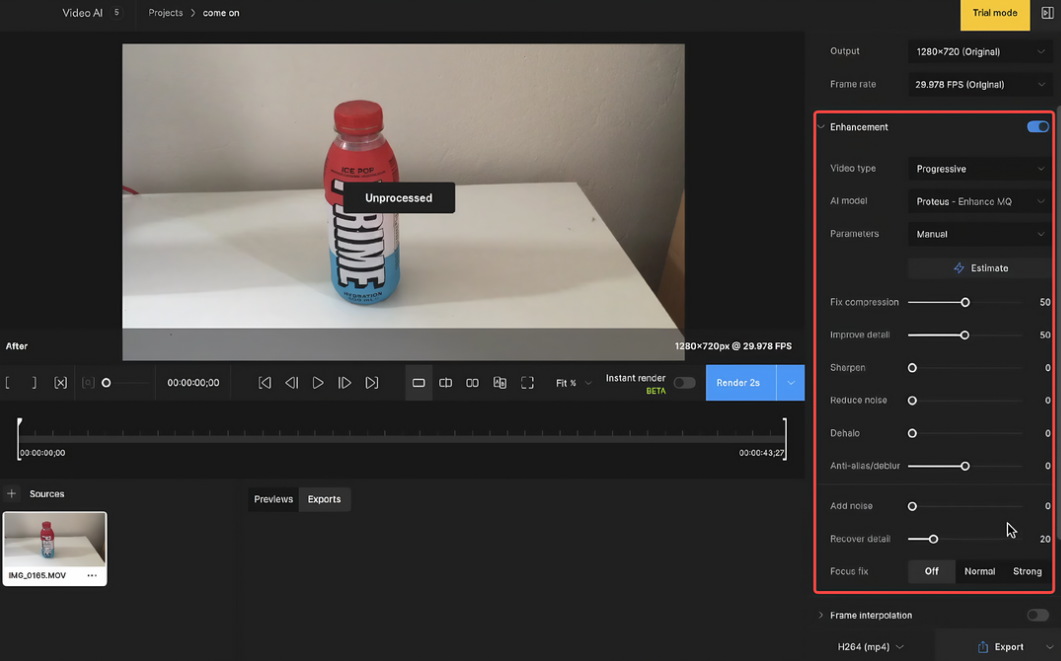Click Projects in the breadcrumb menu
1061x661 pixels.
(165, 13)
